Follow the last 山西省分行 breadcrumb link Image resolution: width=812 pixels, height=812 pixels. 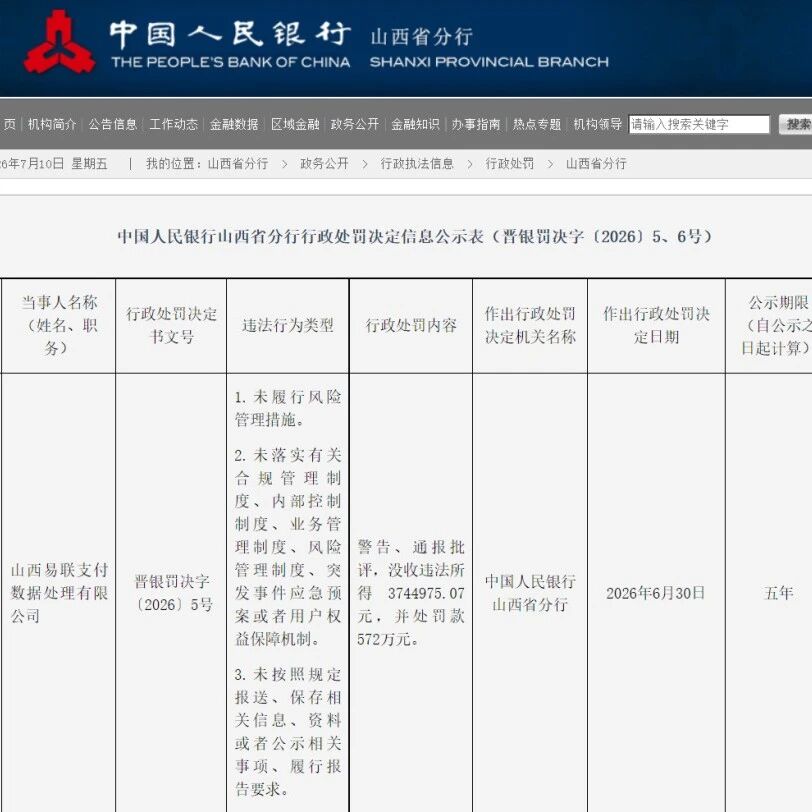[596, 164]
